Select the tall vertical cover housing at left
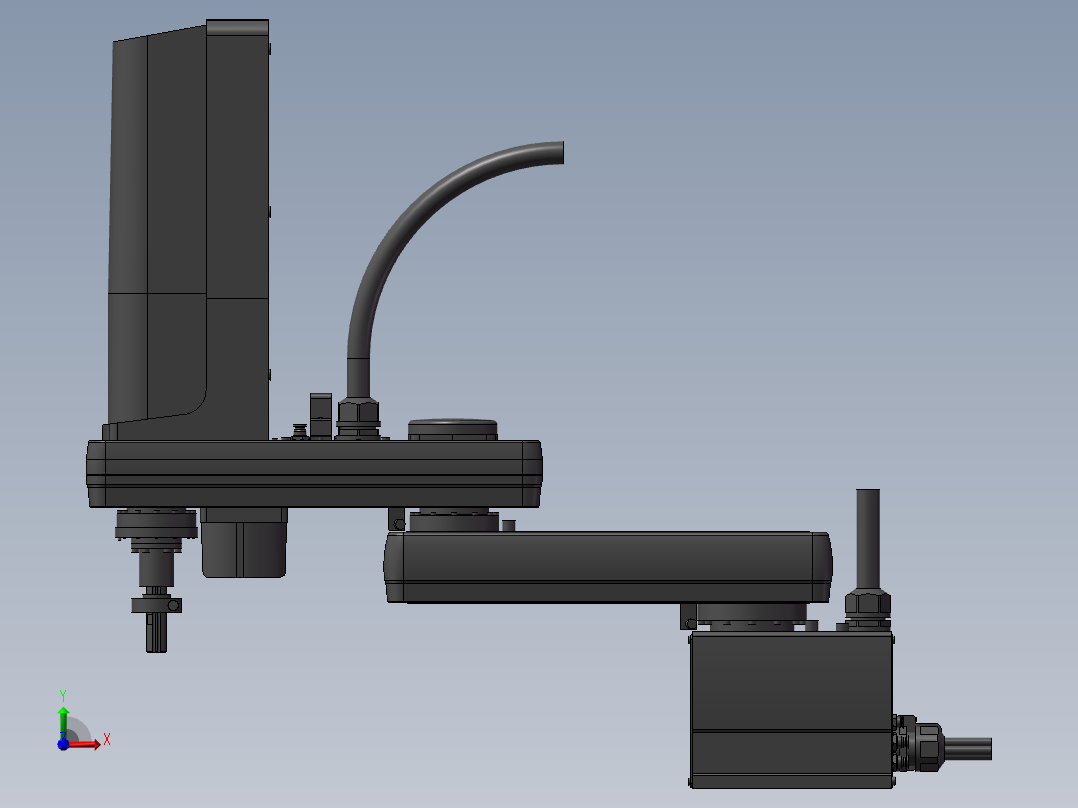Screen dimensions: 1078x808 [x=188, y=230]
